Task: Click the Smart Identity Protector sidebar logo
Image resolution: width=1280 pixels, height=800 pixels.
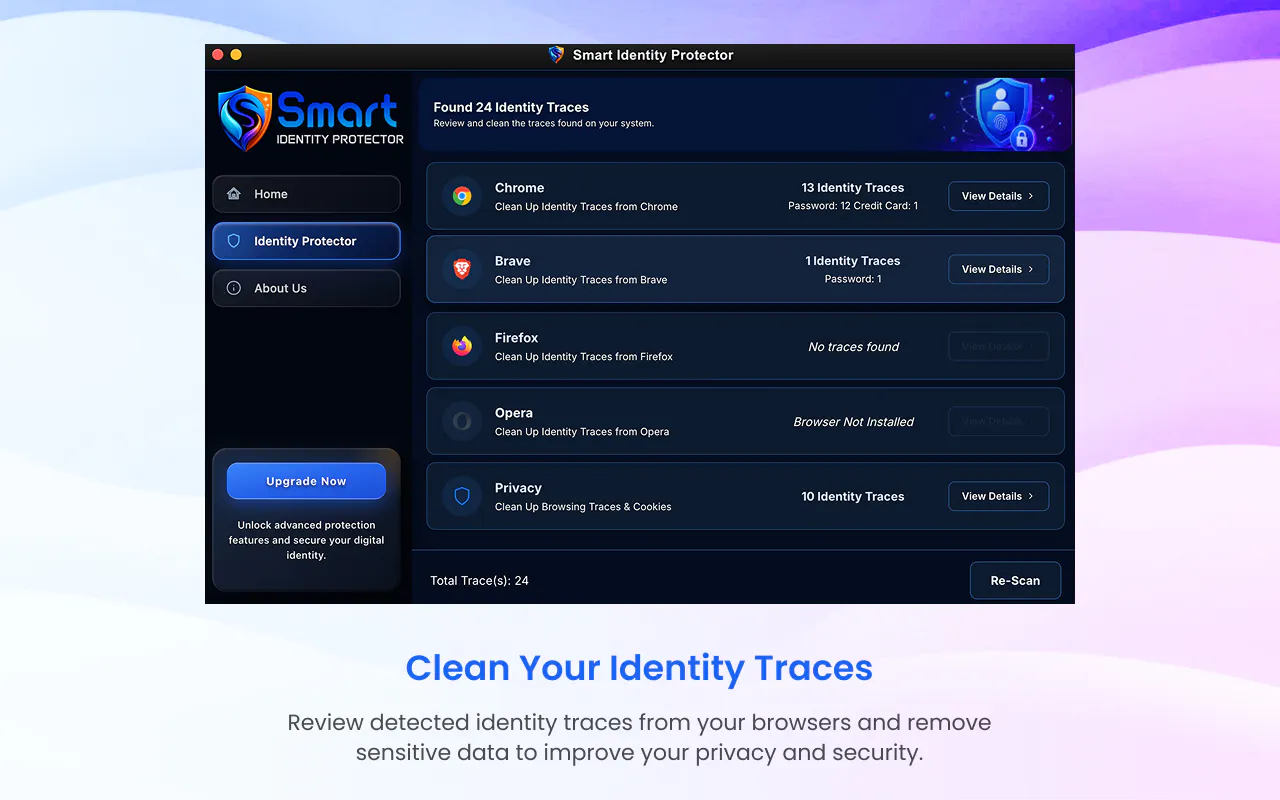Action: (311, 118)
